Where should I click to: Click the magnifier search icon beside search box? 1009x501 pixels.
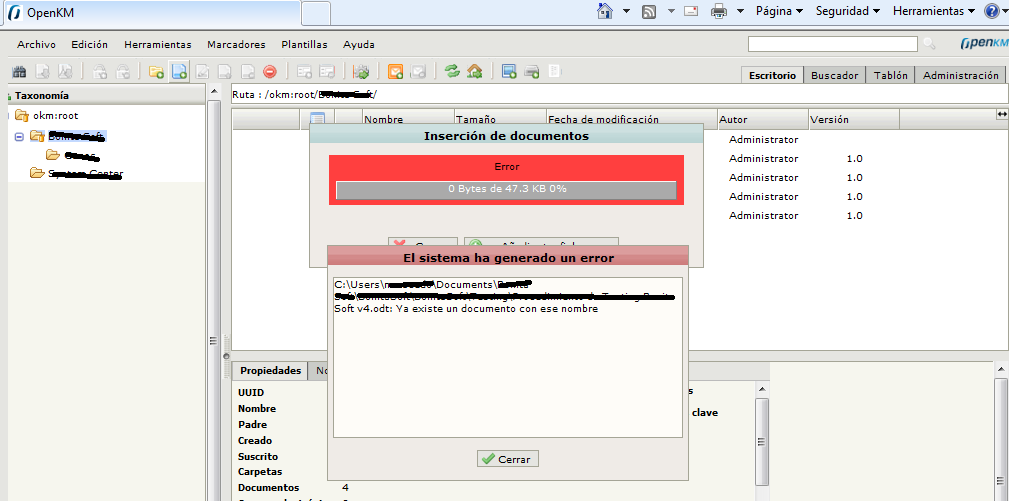click(929, 44)
